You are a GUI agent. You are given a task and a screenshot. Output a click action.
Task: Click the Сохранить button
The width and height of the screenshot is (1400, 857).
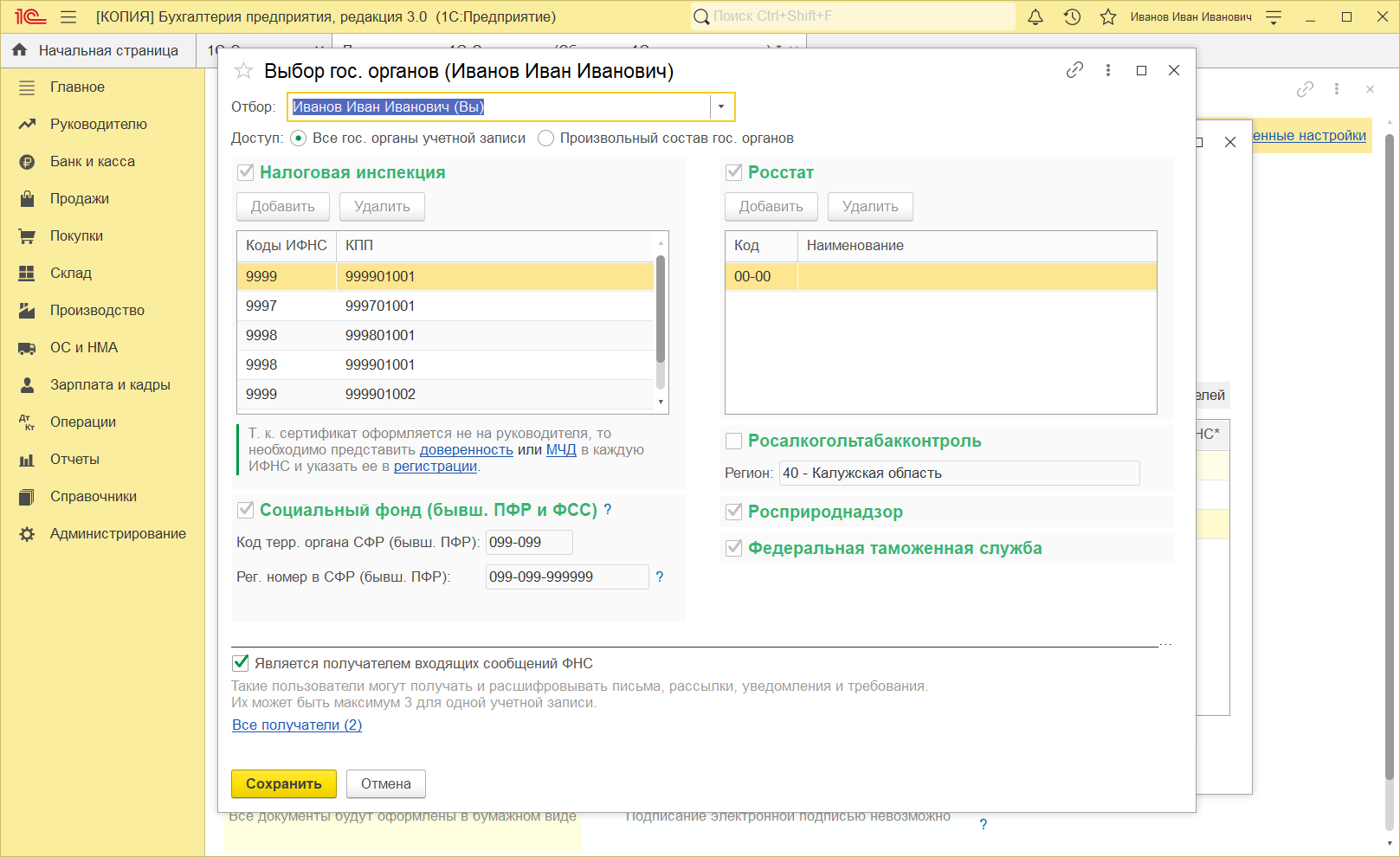coord(283,784)
